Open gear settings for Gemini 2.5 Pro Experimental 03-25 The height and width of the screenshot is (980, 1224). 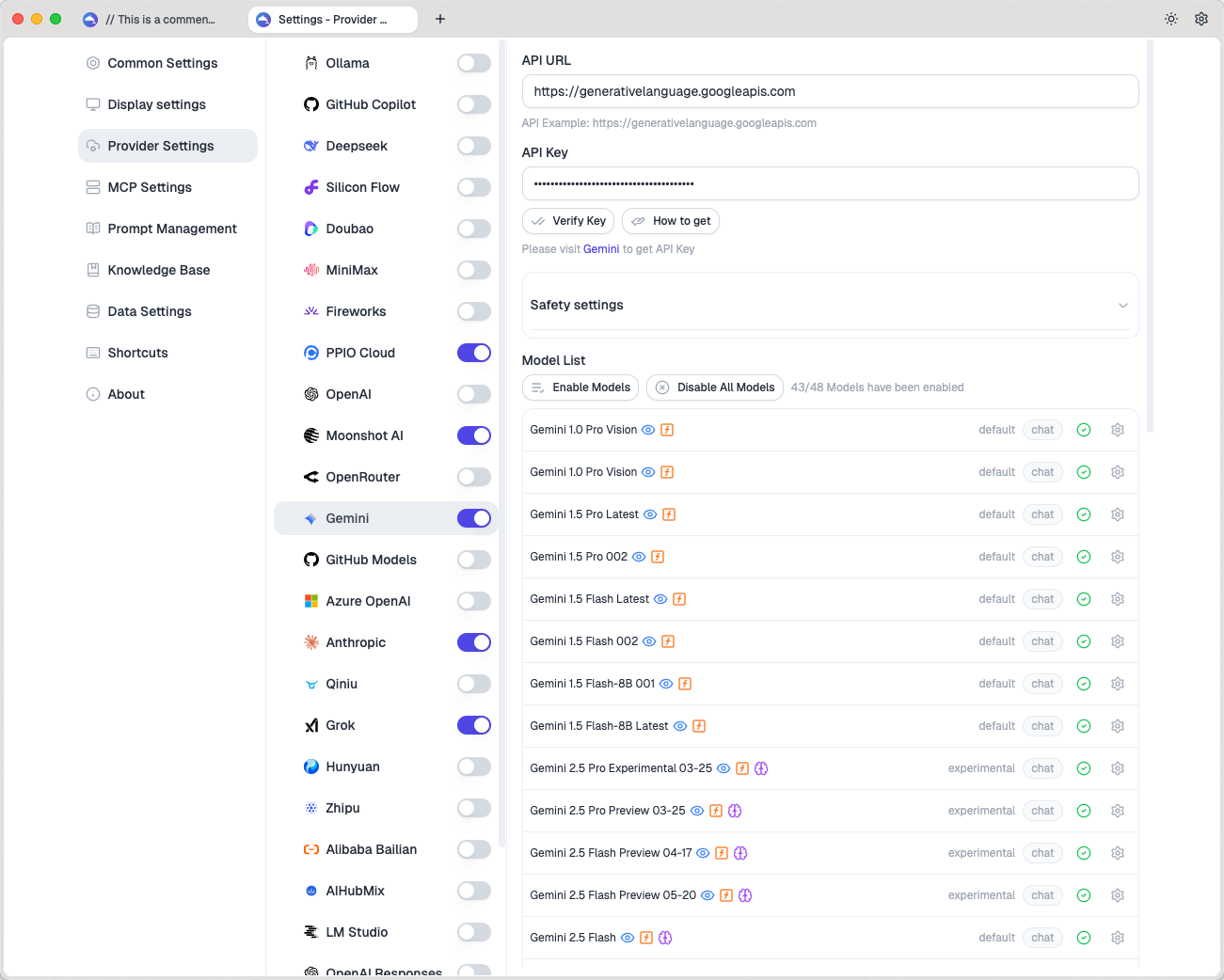coord(1118,768)
